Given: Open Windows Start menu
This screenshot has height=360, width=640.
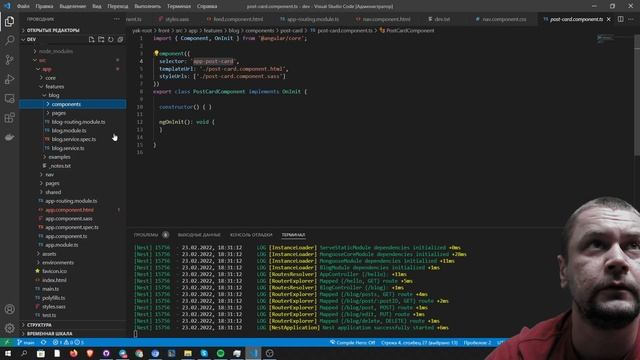Looking at the screenshot, I should (8, 353).
